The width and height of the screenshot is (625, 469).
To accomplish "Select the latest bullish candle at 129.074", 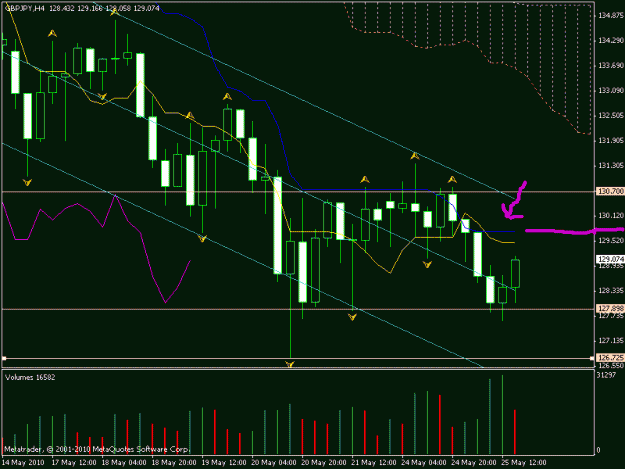I will click(x=515, y=273).
